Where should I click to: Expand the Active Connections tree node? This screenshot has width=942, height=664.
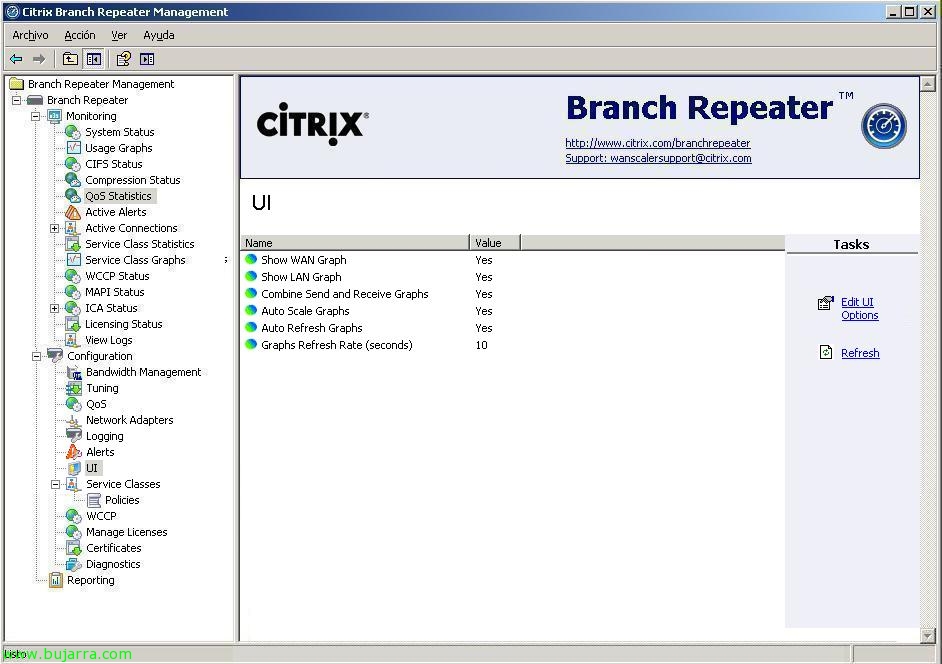click(x=55, y=228)
